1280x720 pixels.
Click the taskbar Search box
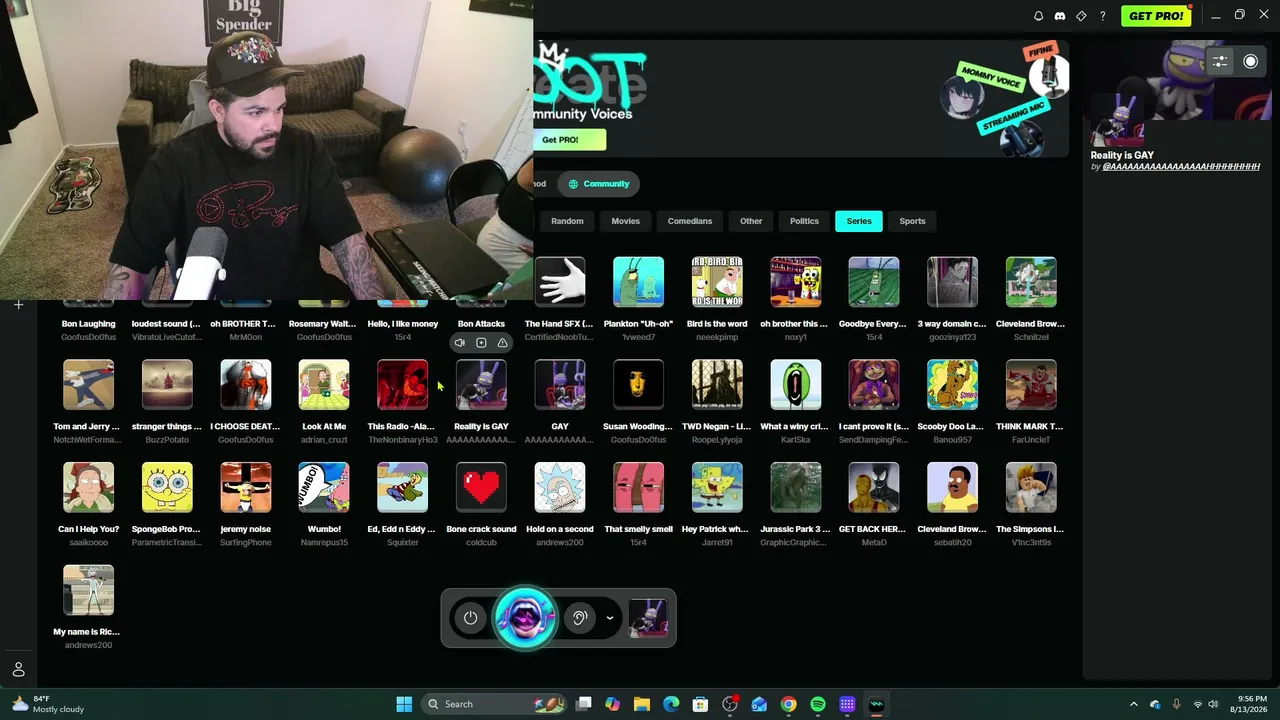coord(494,704)
